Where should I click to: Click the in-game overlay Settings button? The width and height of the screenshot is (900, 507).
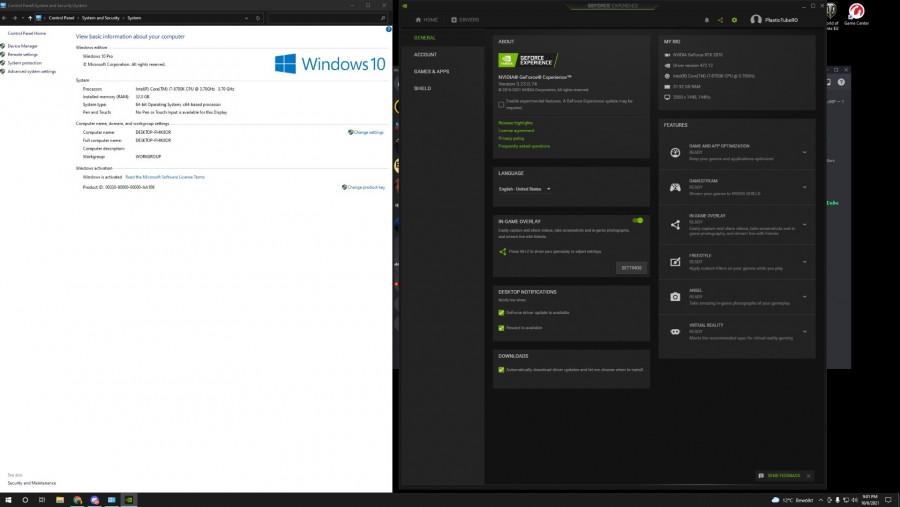(x=631, y=267)
